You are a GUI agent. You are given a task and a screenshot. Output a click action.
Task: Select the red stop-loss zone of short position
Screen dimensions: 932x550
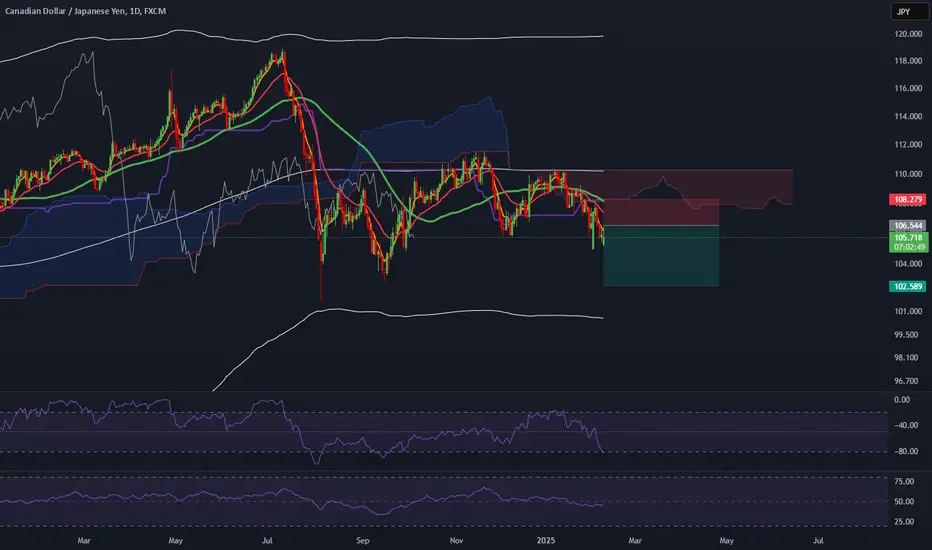click(x=661, y=212)
